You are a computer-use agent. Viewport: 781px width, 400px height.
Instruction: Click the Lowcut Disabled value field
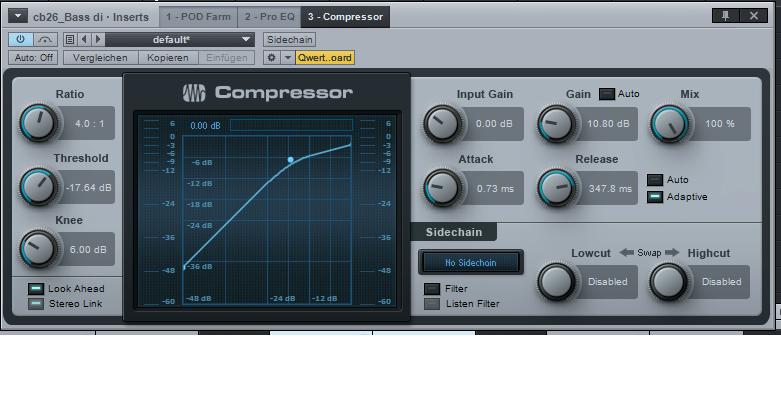click(608, 281)
